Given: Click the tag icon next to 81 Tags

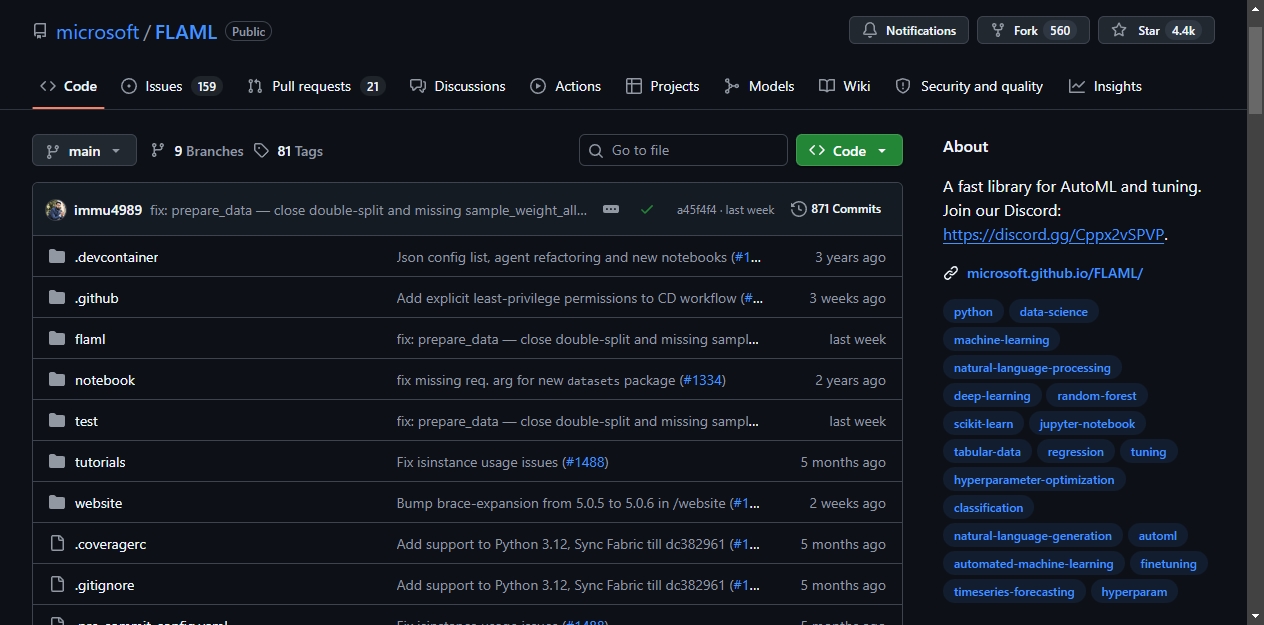Looking at the screenshot, I should 261,151.
